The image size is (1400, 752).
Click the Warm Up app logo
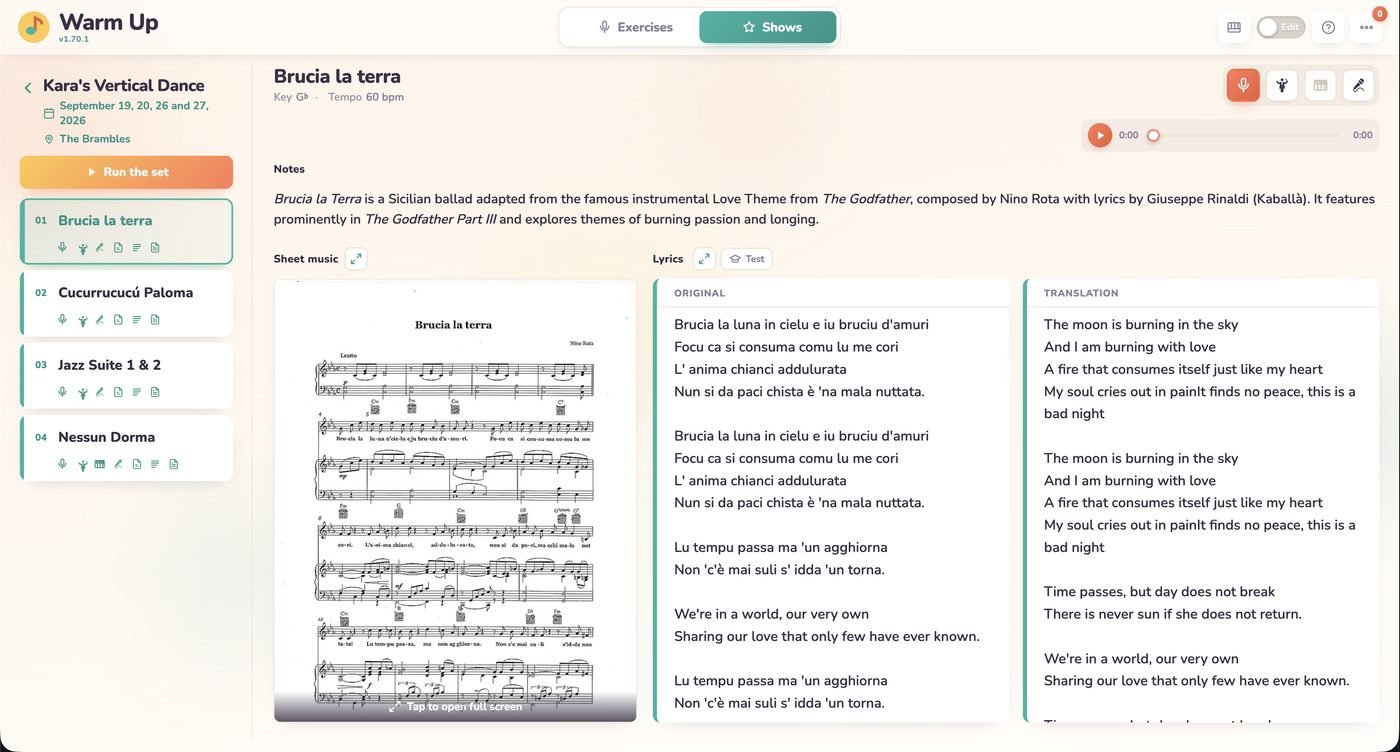click(34, 27)
